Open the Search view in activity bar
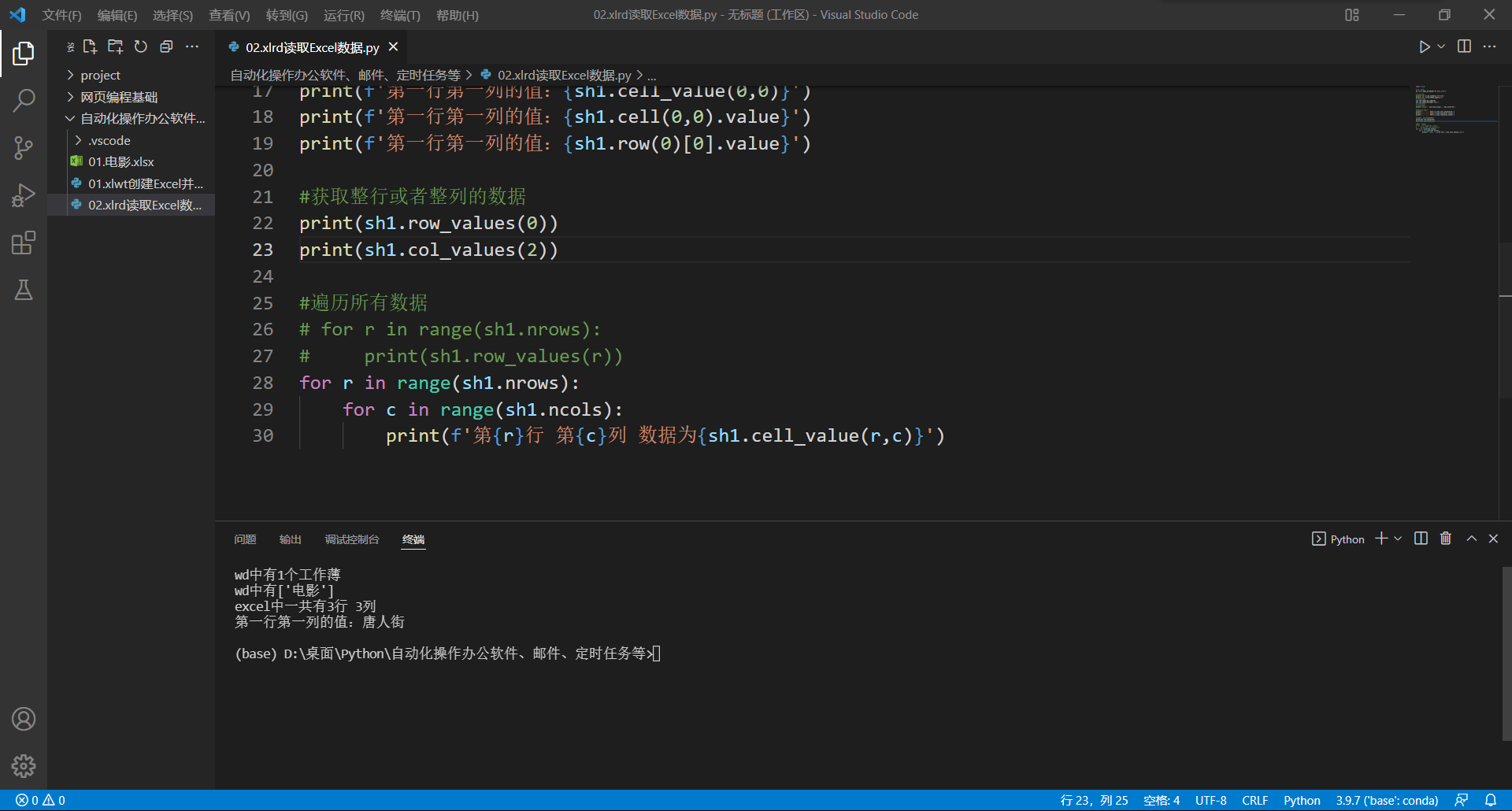This screenshot has height=811, width=1512. pos(24,100)
